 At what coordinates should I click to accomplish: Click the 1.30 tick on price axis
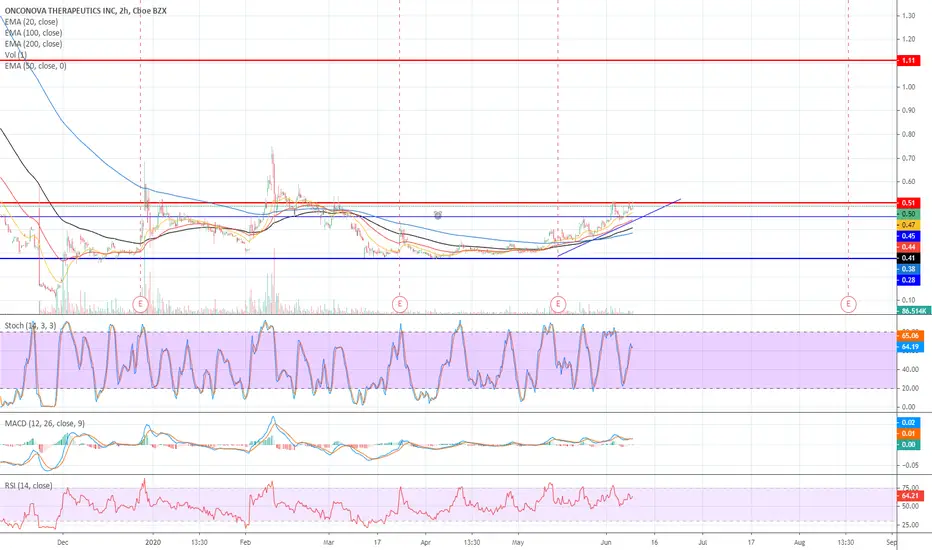click(908, 15)
